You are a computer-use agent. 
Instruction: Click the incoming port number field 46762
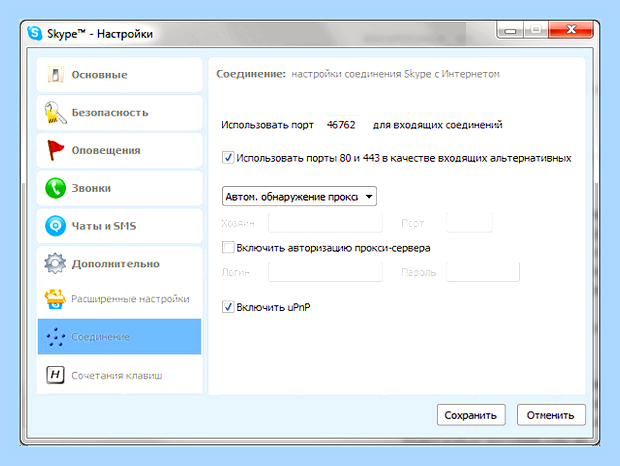point(342,125)
